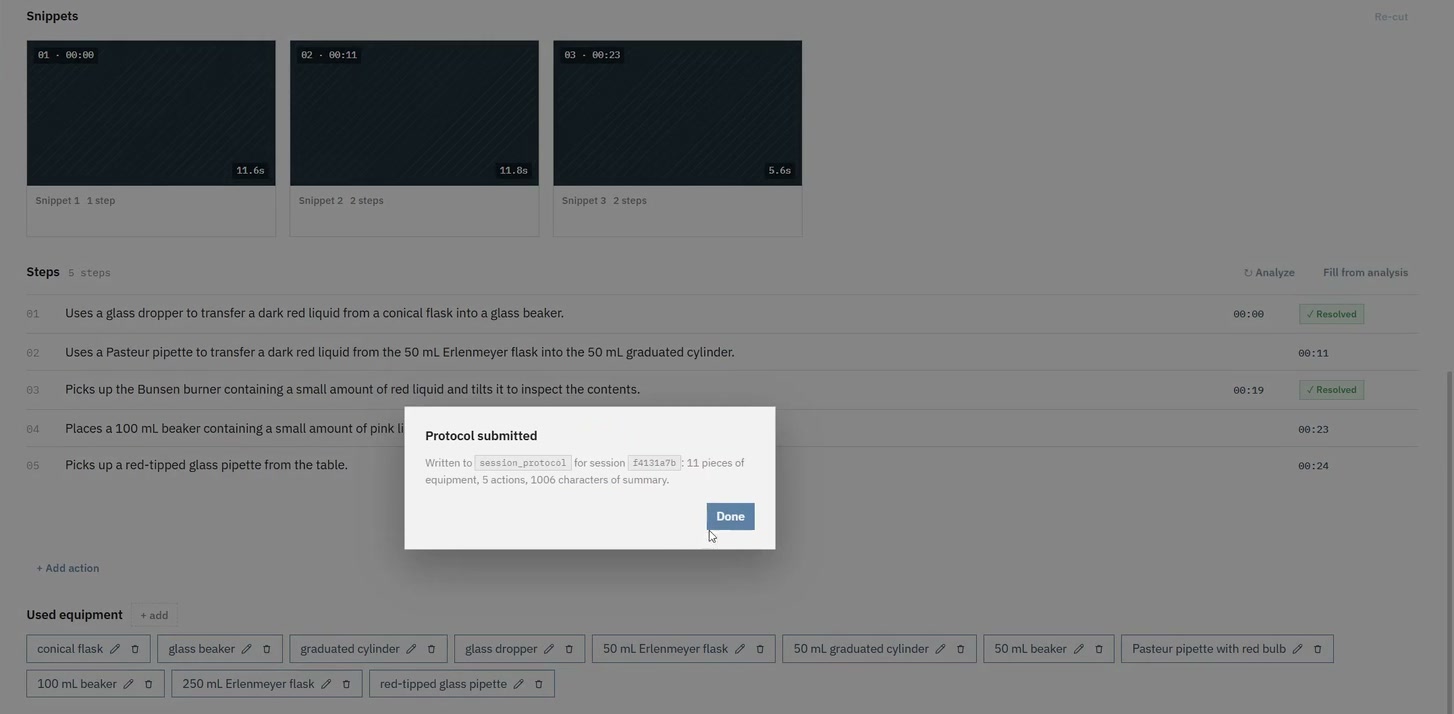Edit the 50 mL Erlenmeyer flask tag

click(740, 649)
